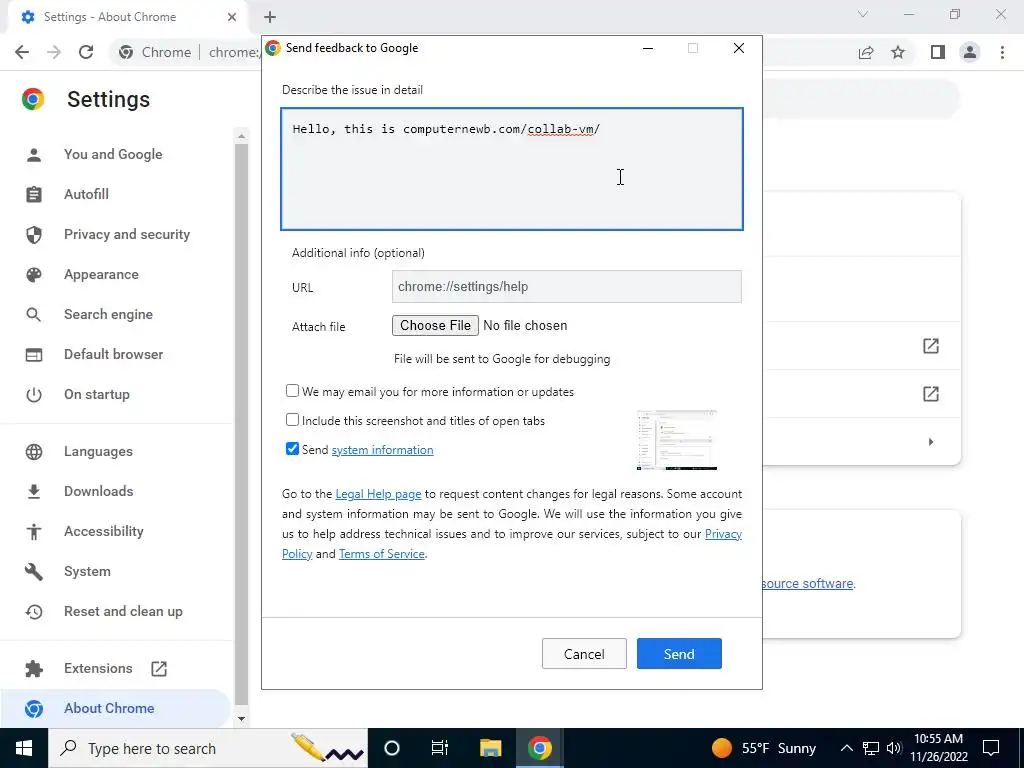This screenshot has height=768, width=1024.
Task: Click the Downloads arrow icon in sidebar
Action: click(x=34, y=491)
